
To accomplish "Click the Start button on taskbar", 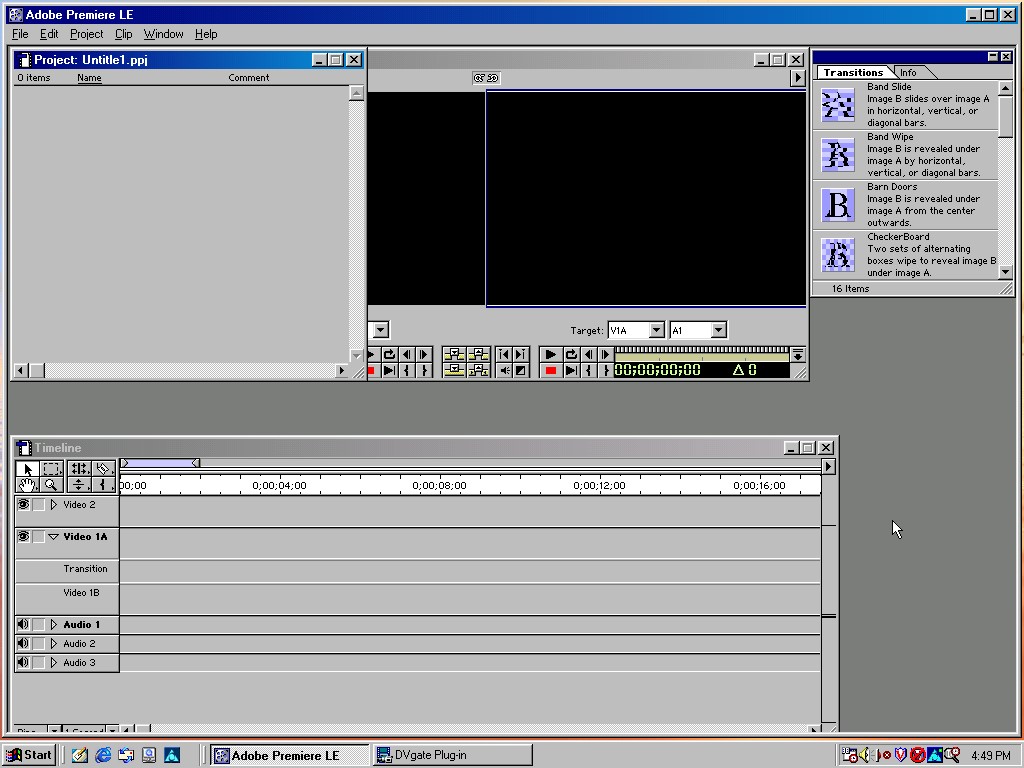I will click(29, 755).
